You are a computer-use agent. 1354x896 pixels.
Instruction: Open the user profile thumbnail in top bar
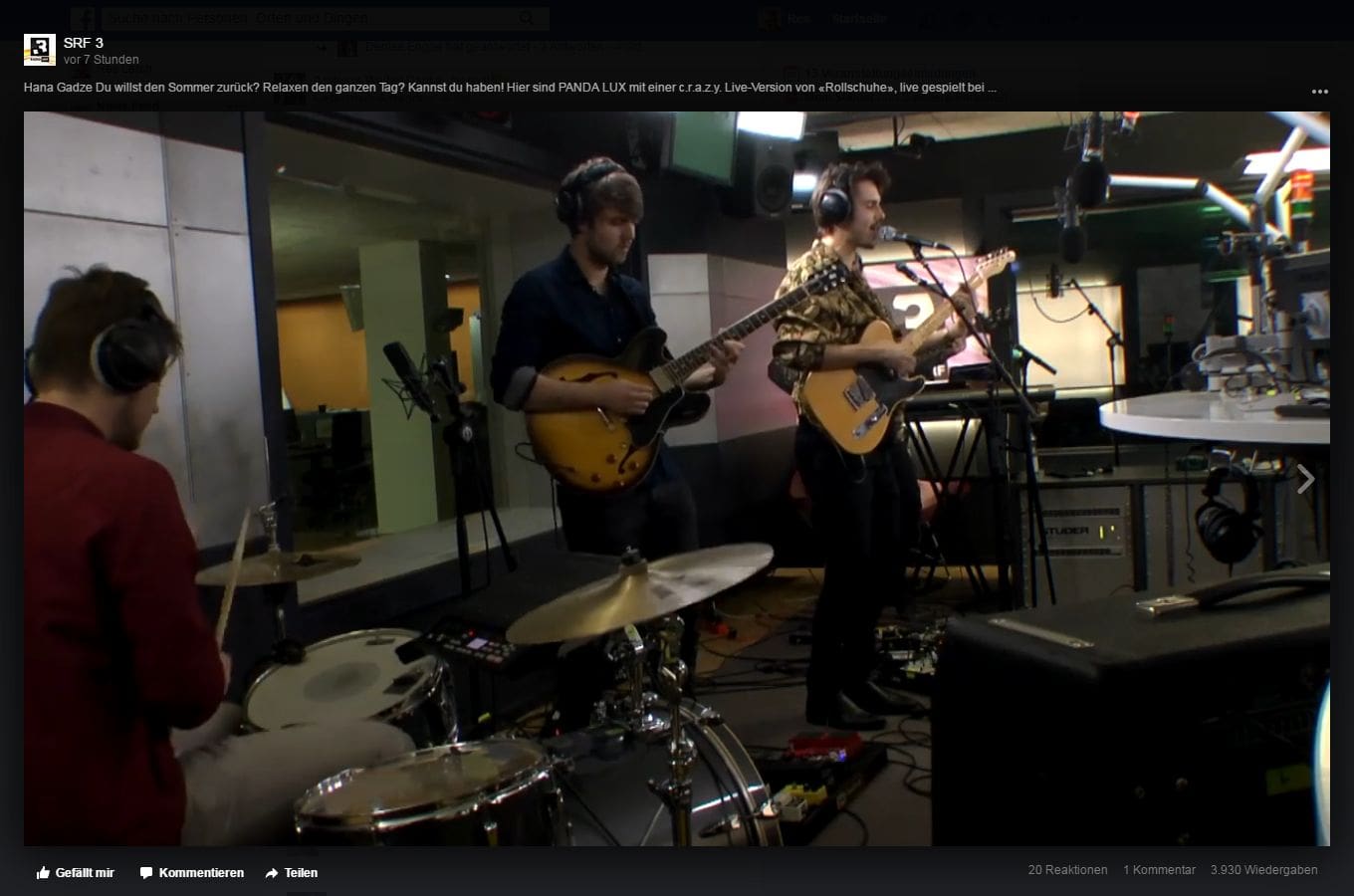pyautogui.click(x=770, y=18)
